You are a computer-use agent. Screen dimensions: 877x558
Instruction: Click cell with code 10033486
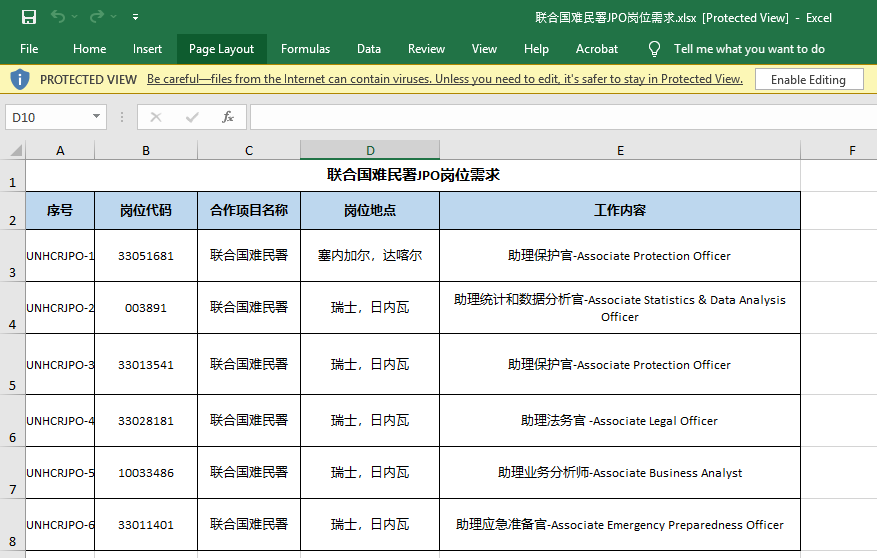point(146,472)
